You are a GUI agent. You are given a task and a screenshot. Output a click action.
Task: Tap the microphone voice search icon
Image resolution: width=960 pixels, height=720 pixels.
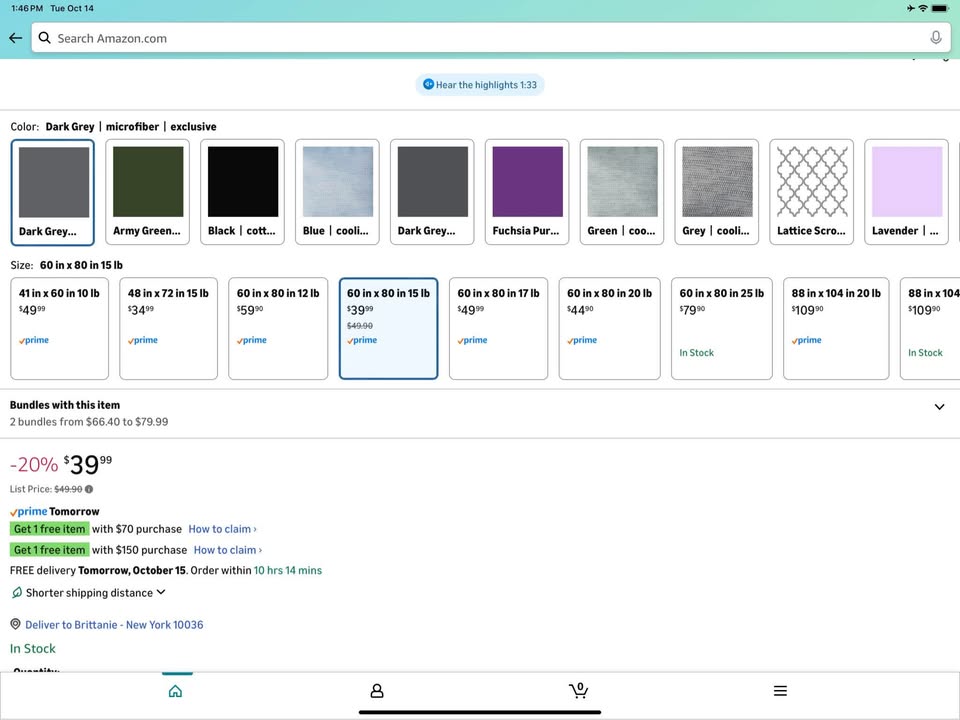pyautogui.click(x=935, y=38)
